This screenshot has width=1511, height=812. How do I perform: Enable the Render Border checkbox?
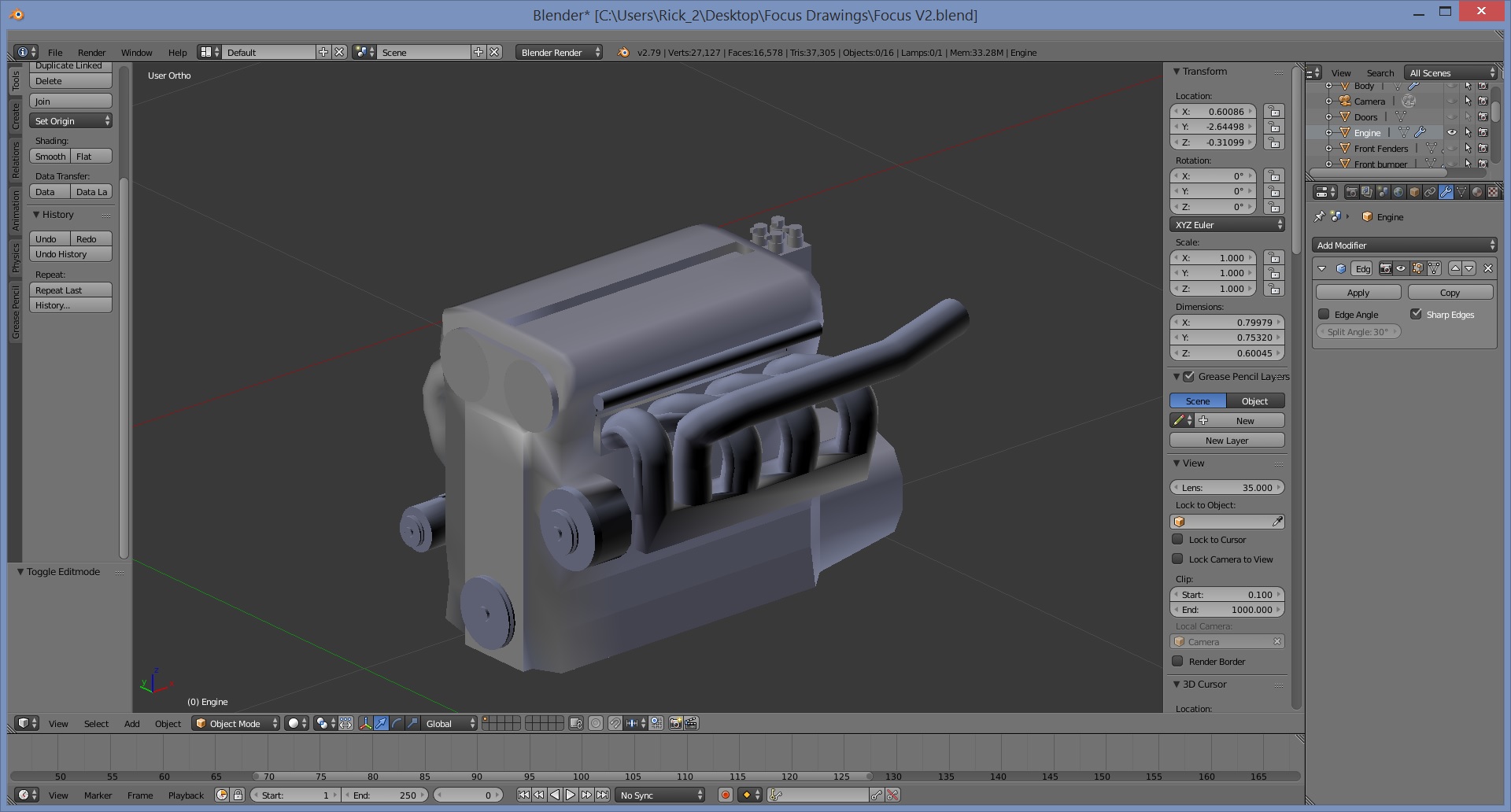tap(1178, 662)
